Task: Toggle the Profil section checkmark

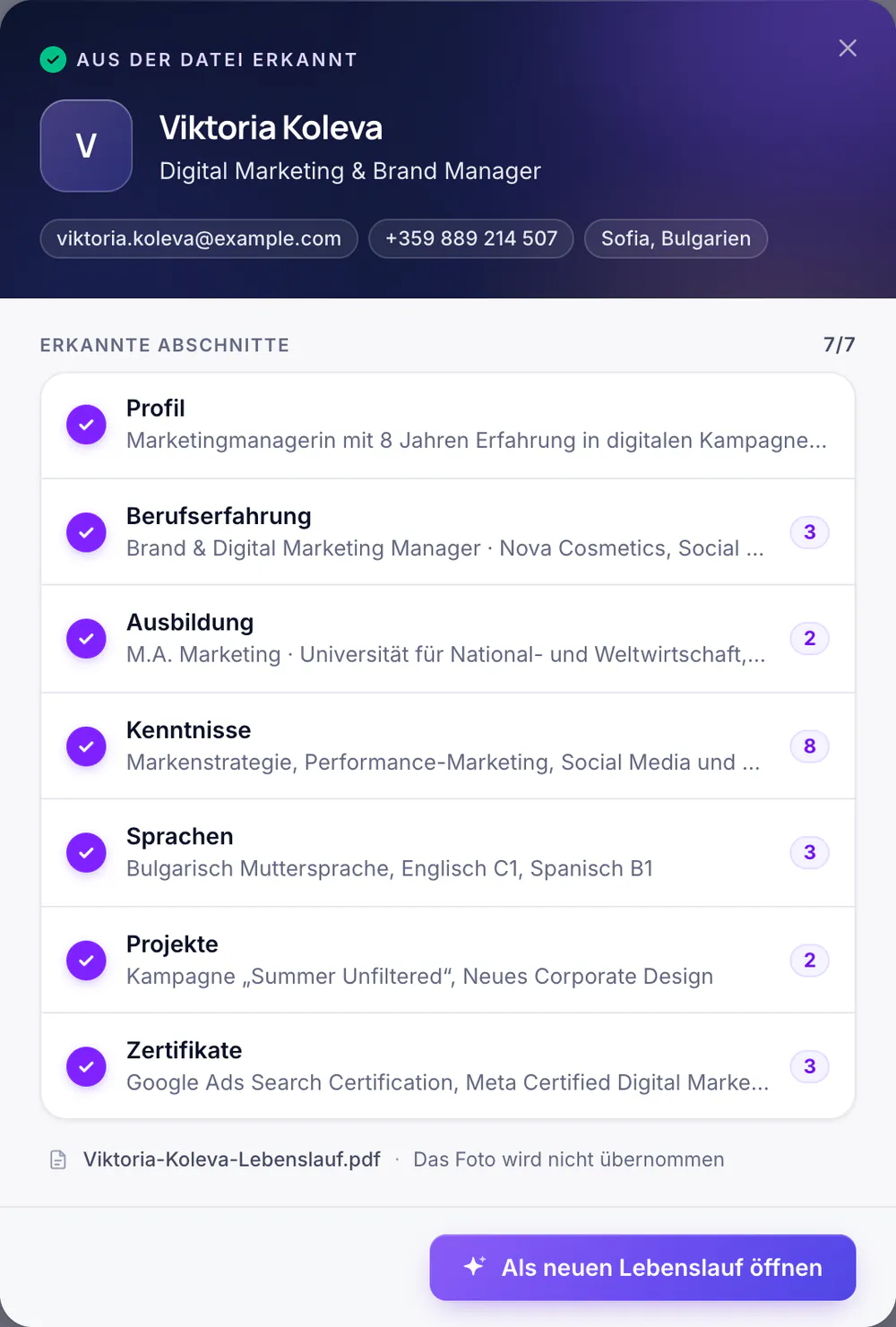Action: [x=86, y=425]
